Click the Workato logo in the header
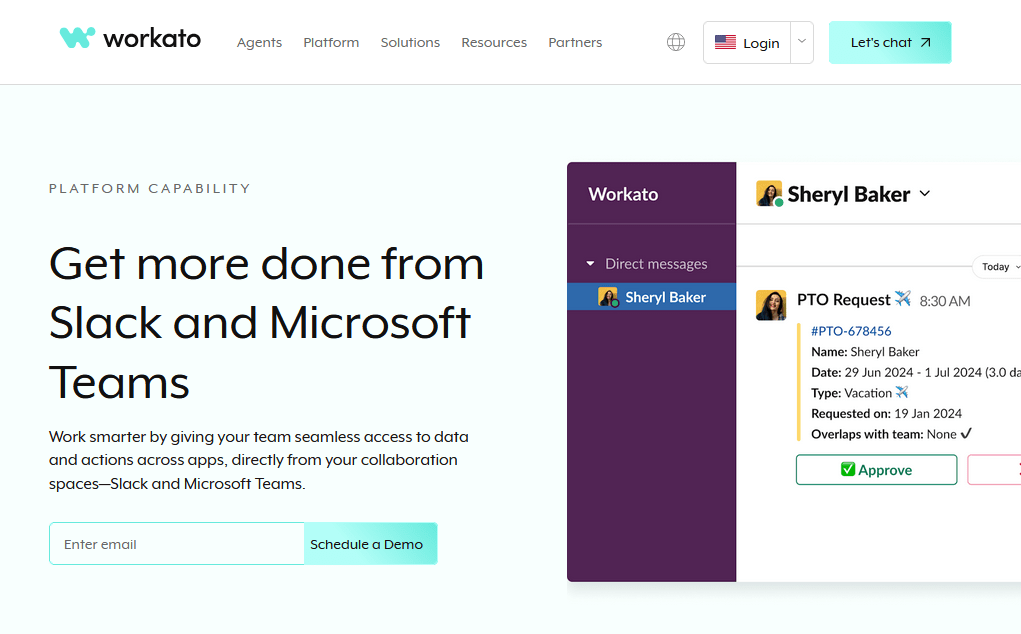Image resolution: width=1021 pixels, height=634 pixels. [130, 39]
